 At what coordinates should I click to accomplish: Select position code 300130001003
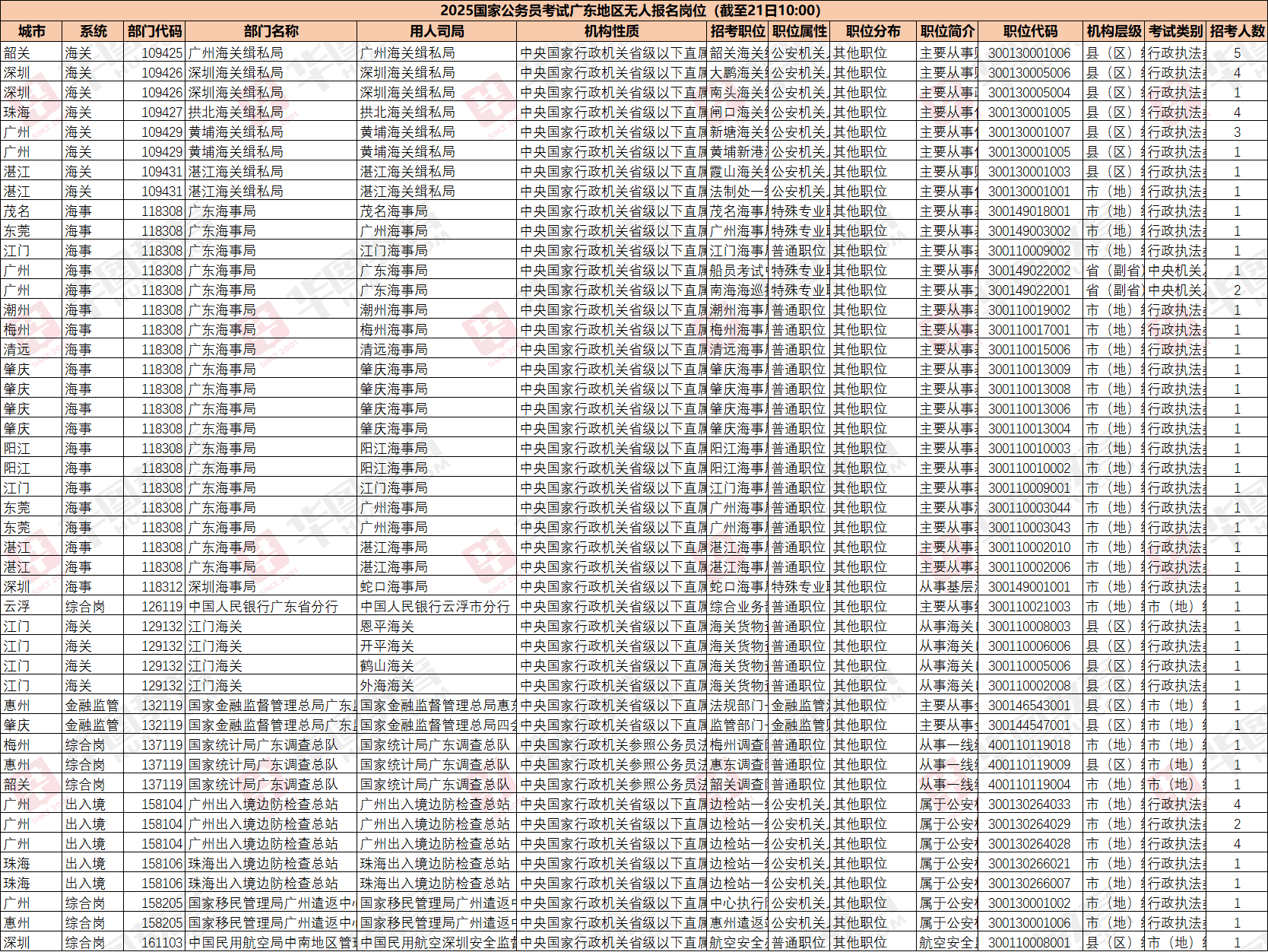coord(1031,172)
